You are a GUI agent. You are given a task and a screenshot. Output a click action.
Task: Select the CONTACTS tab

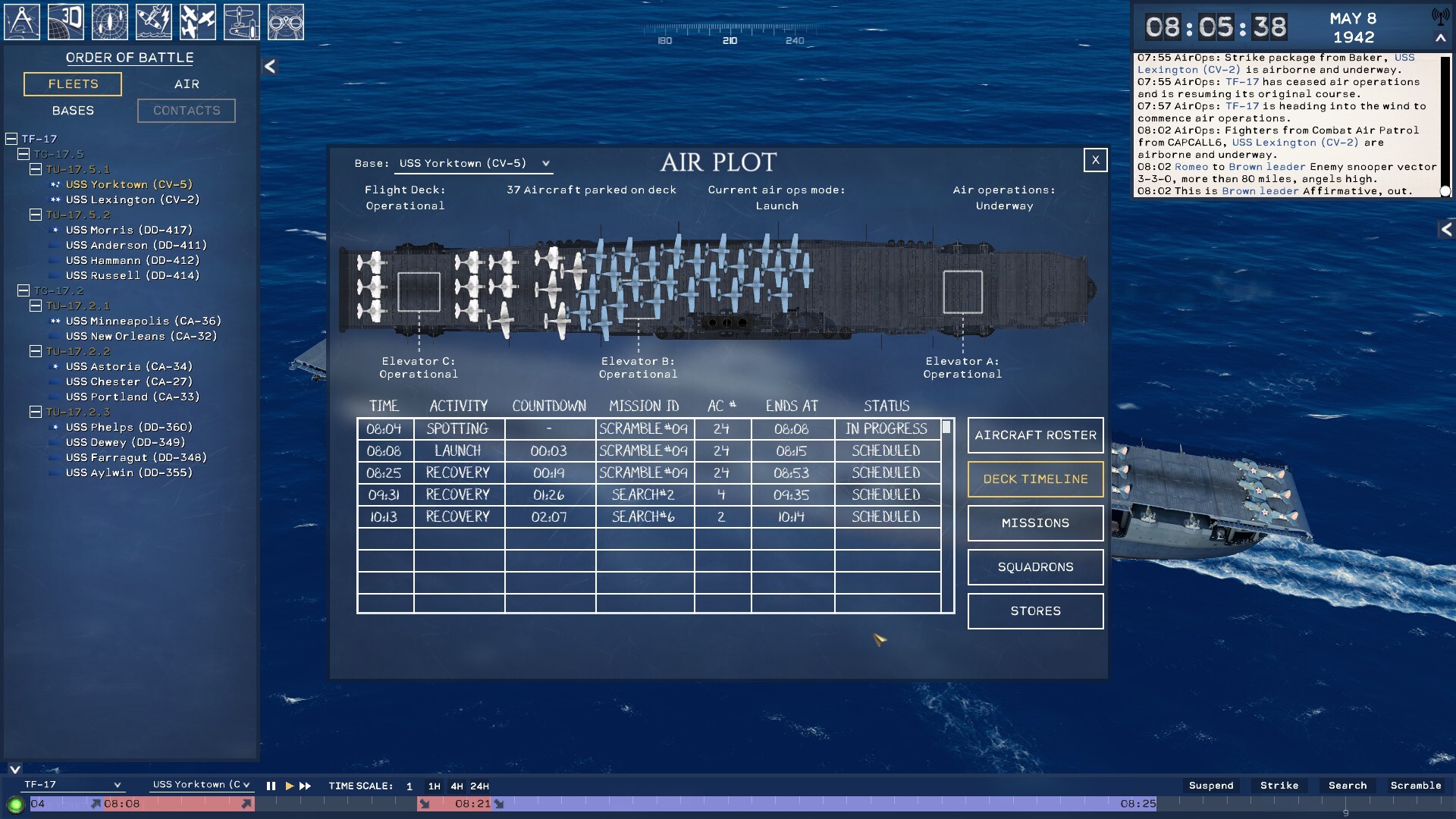point(187,111)
